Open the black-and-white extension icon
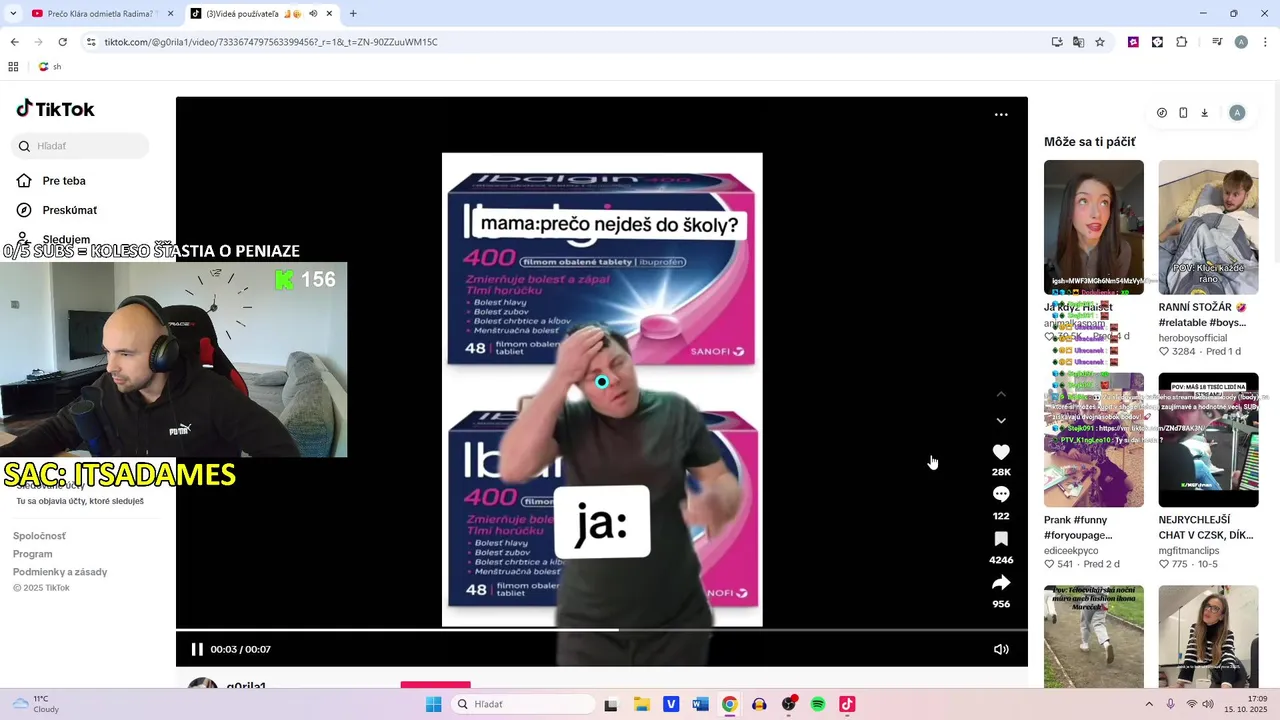The width and height of the screenshot is (1280, 720). [1157, 42]
